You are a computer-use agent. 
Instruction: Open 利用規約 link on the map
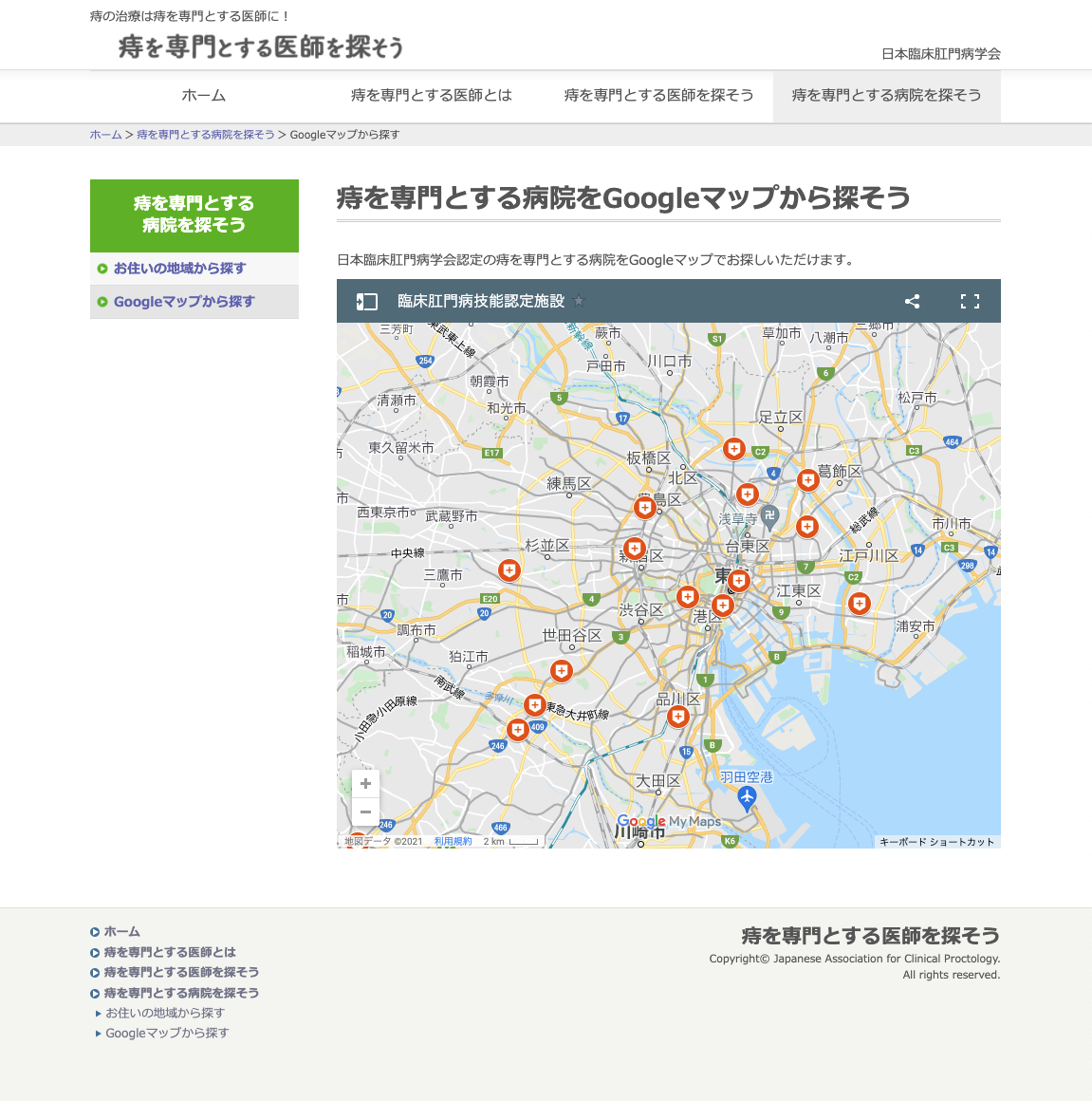tap(453, 842)
